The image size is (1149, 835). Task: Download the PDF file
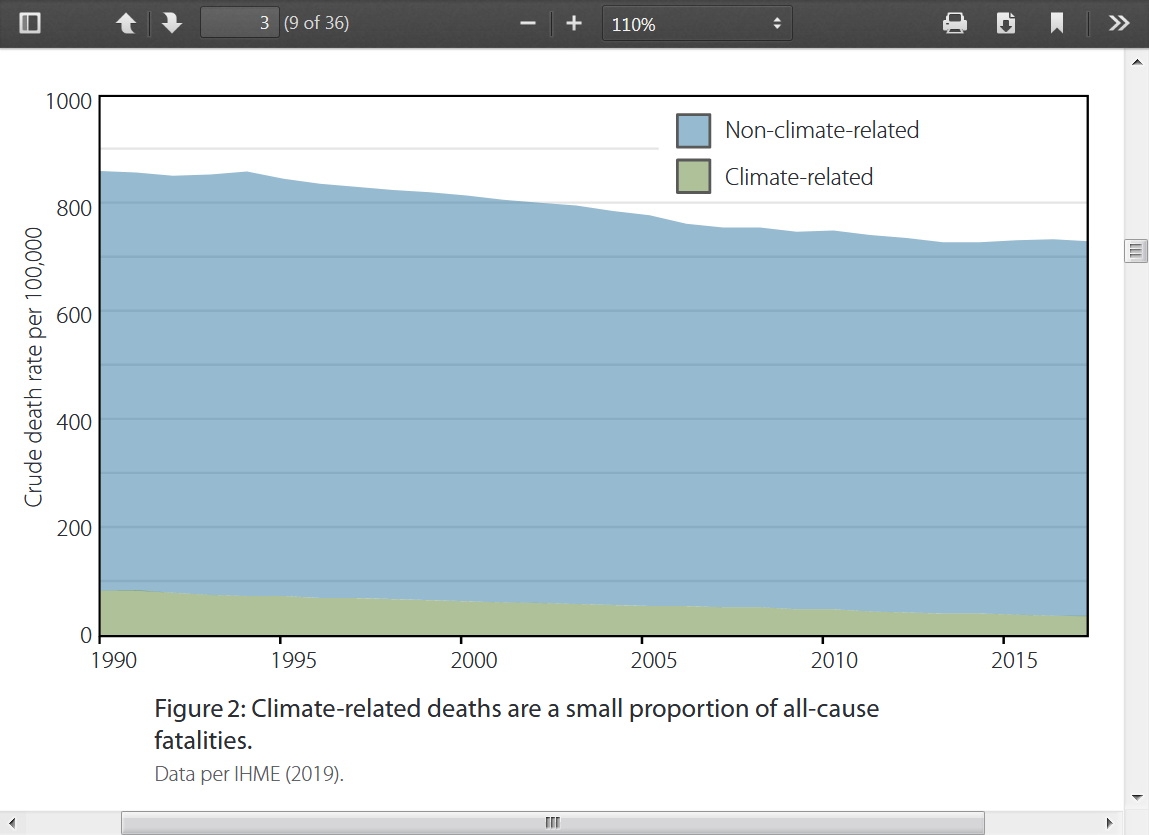pyautogui.click(x=1006, y=23)
